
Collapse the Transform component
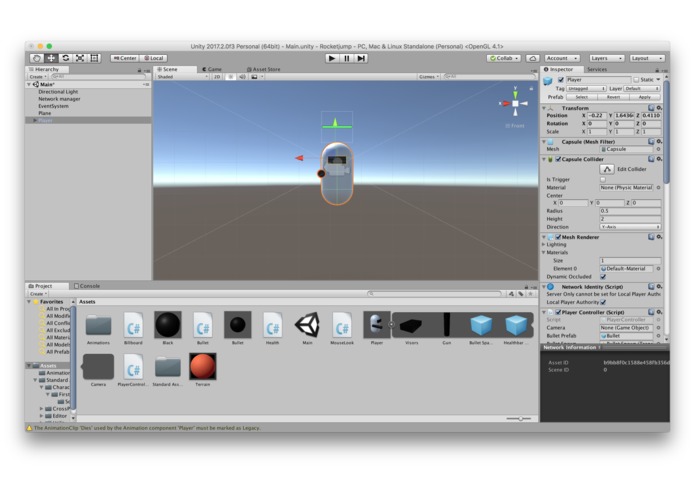click(544, 108)
